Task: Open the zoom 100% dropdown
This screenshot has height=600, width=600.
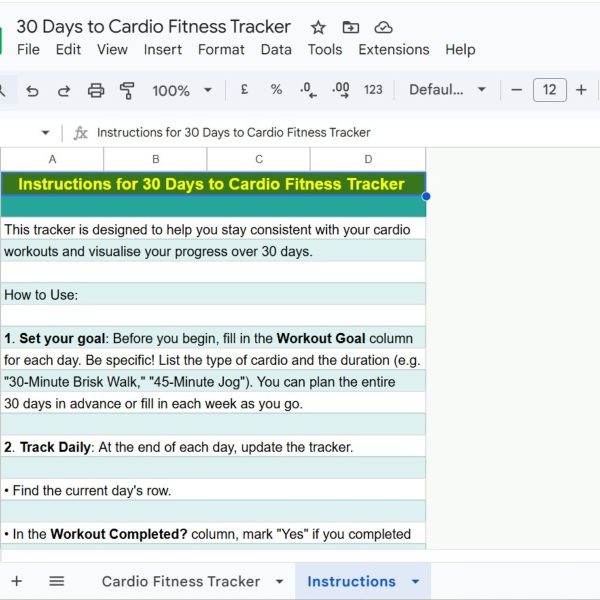Action: click(x=182, y=91)
